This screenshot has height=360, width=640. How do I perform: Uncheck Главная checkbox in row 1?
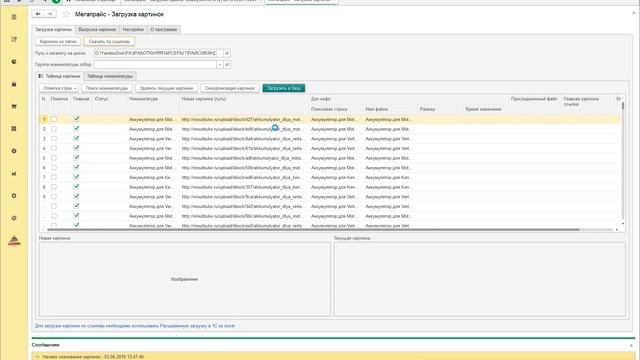76,119
